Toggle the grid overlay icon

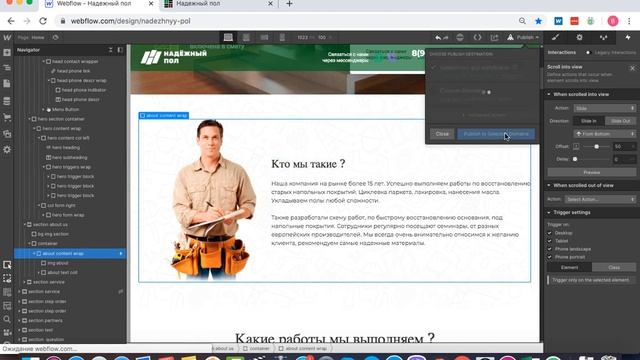coord(7,292)
